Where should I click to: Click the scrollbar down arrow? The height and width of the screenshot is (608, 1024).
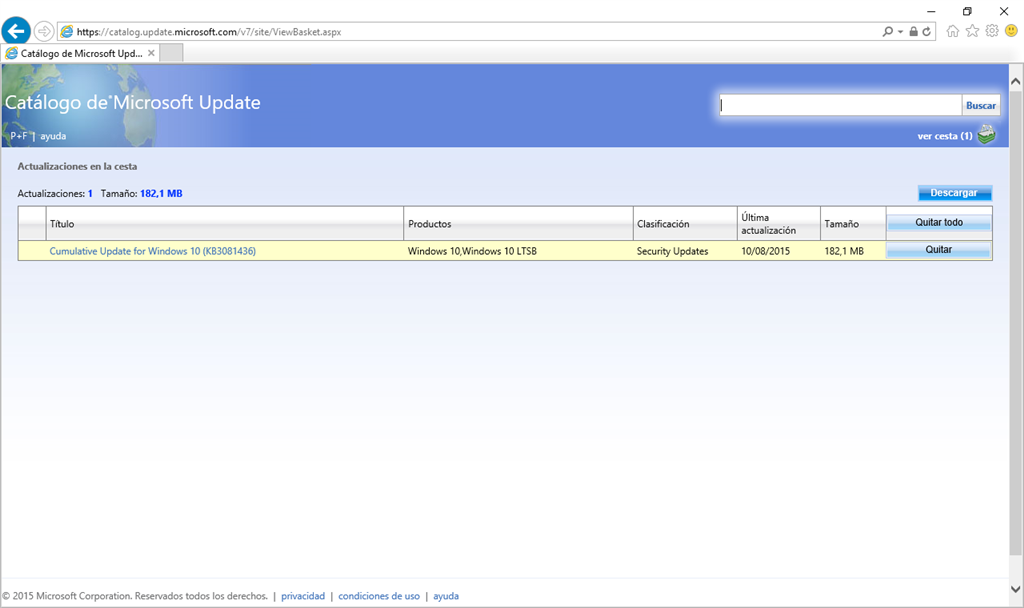pyautogui.click(x=1016, y=588)
